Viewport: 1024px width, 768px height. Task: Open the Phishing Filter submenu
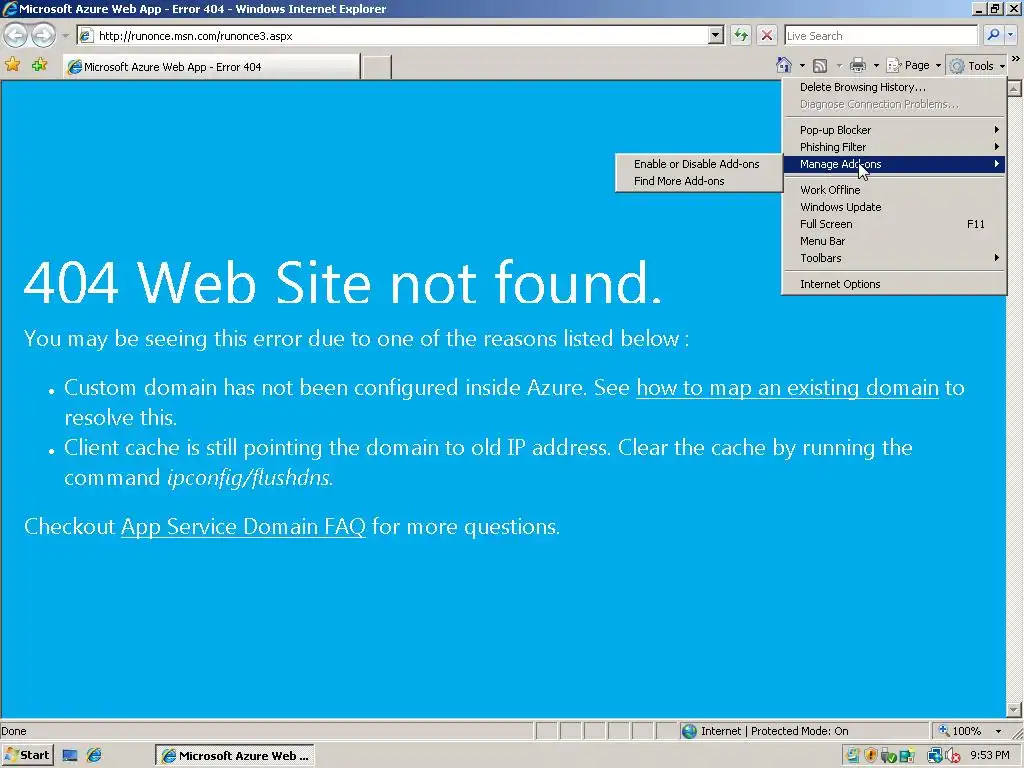[893, 147]
